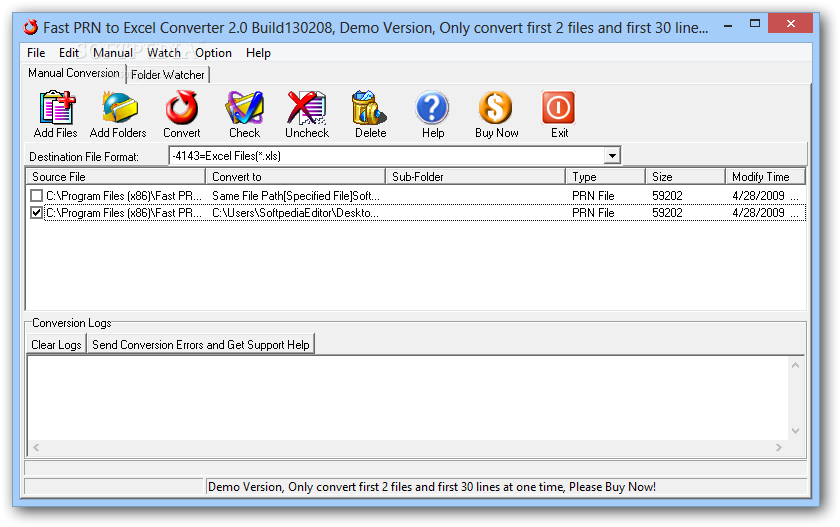Image resolution: width=840 pixels, height=527 pixels.
Task: Open the Destination File Format dropdown arrow
Action: [612, 156]
